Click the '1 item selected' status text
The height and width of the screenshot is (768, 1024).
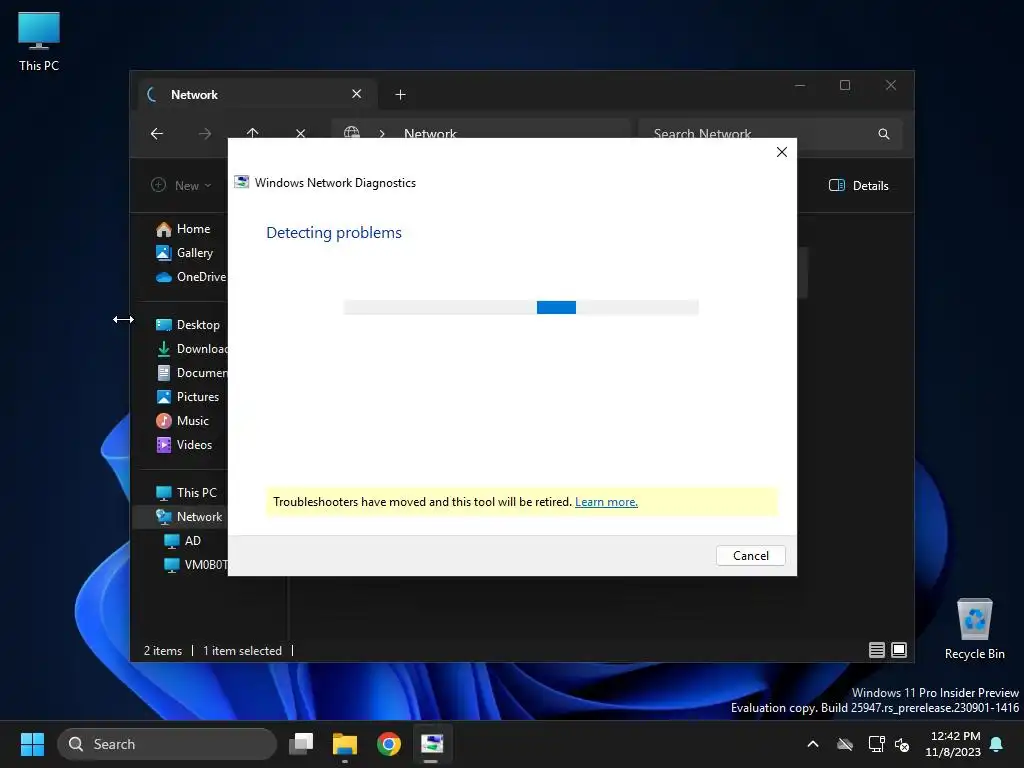[x=242, y=650]
